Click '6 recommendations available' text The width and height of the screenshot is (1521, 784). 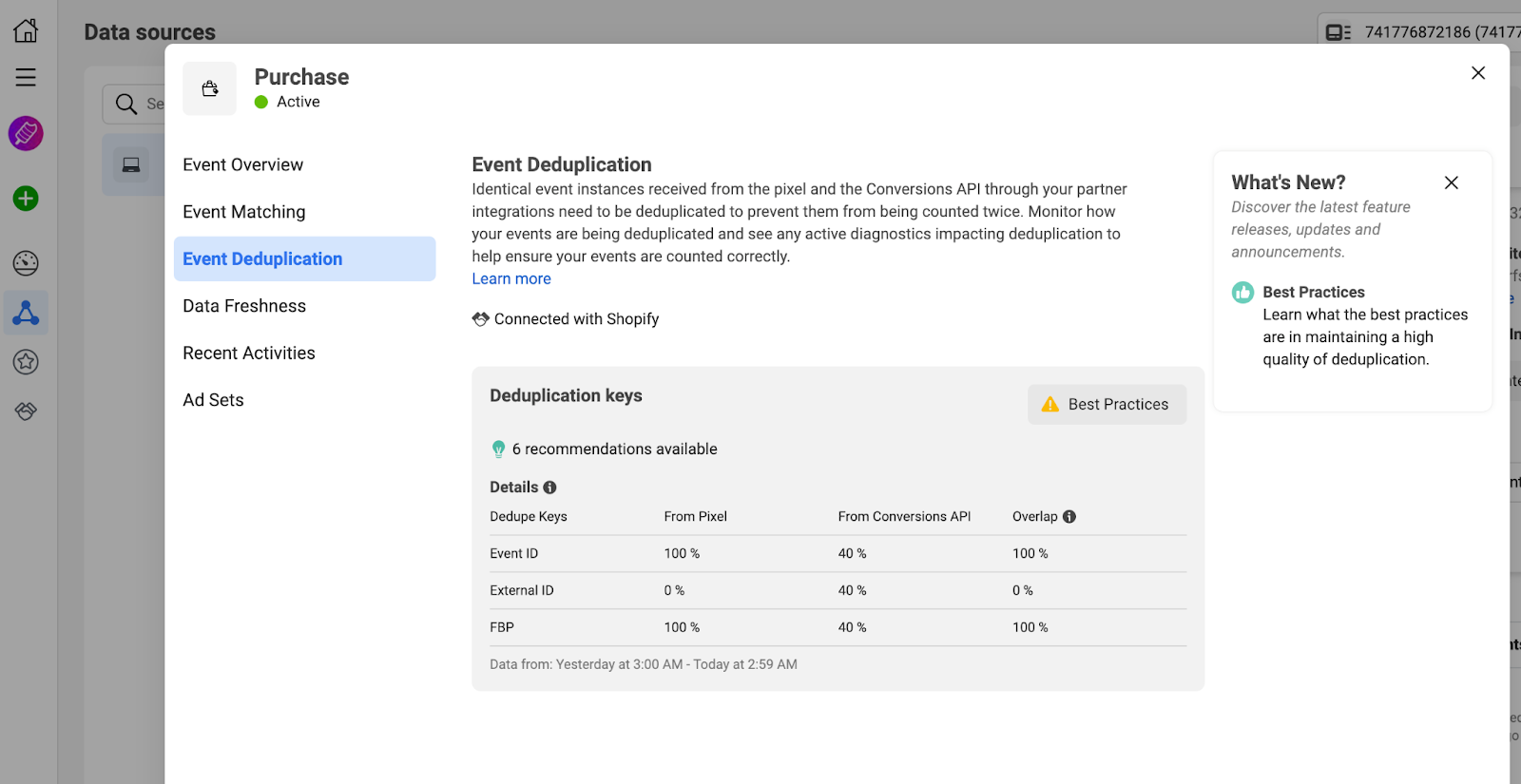(614, 449)
